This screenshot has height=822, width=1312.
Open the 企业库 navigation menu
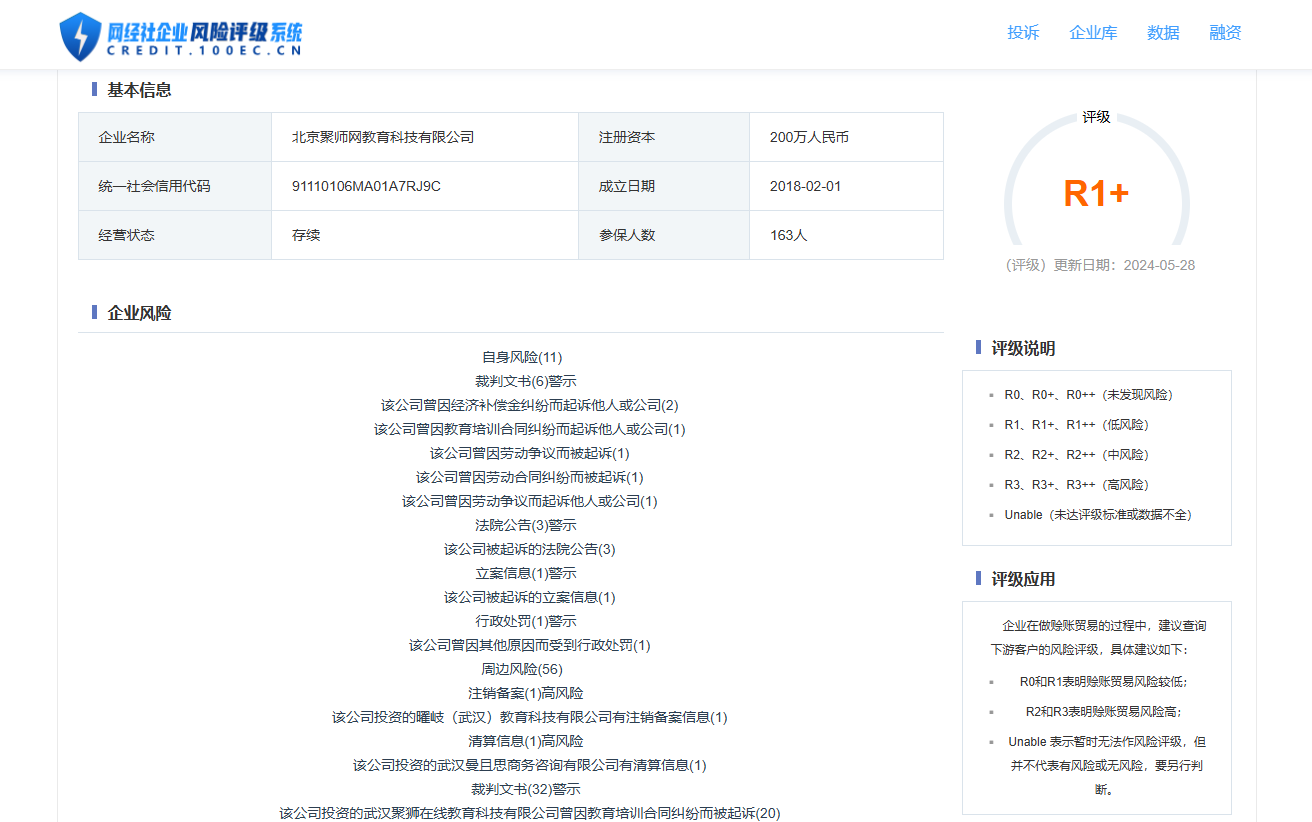tap(1093, 32)
